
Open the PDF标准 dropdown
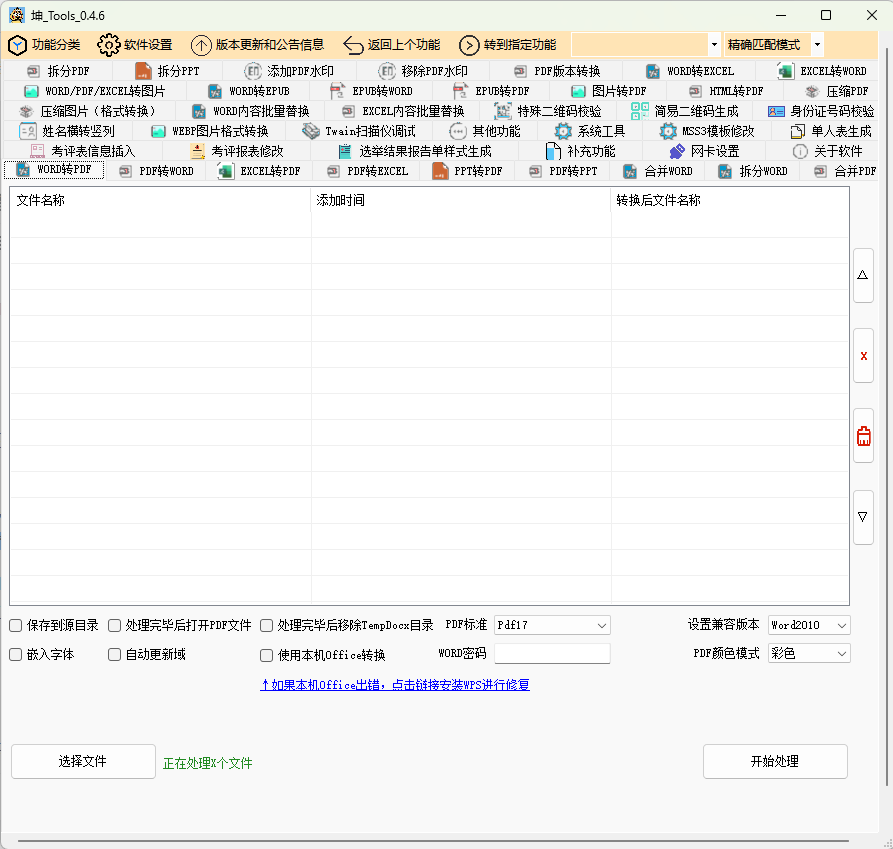click(552, 625)
